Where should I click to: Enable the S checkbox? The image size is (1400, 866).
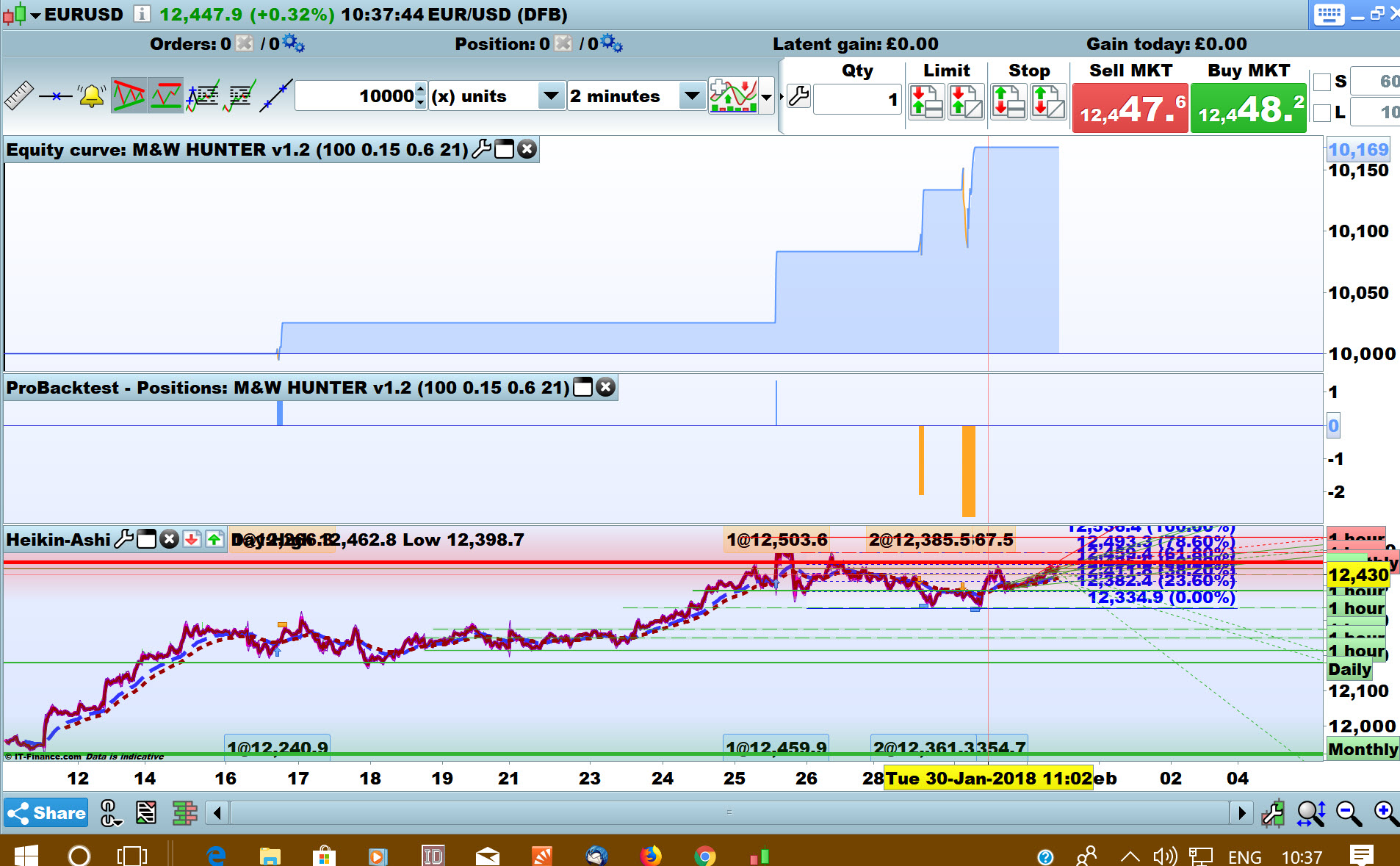tap(1322, 82)
